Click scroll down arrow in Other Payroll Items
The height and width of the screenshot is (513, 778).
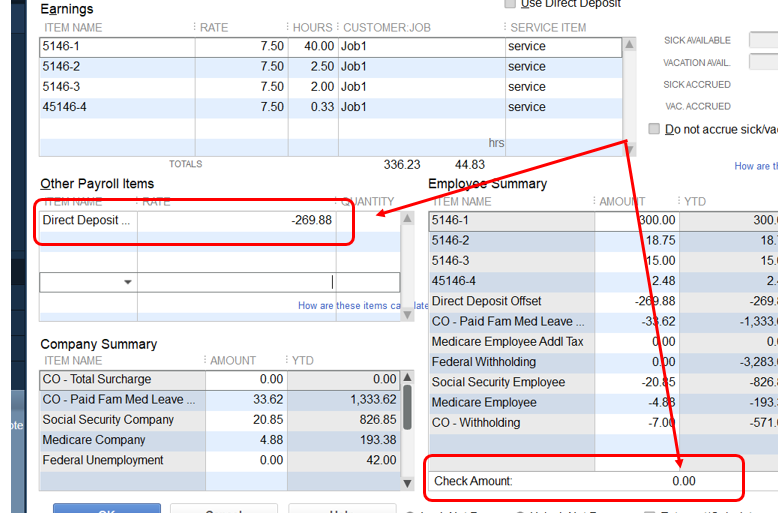407,315
